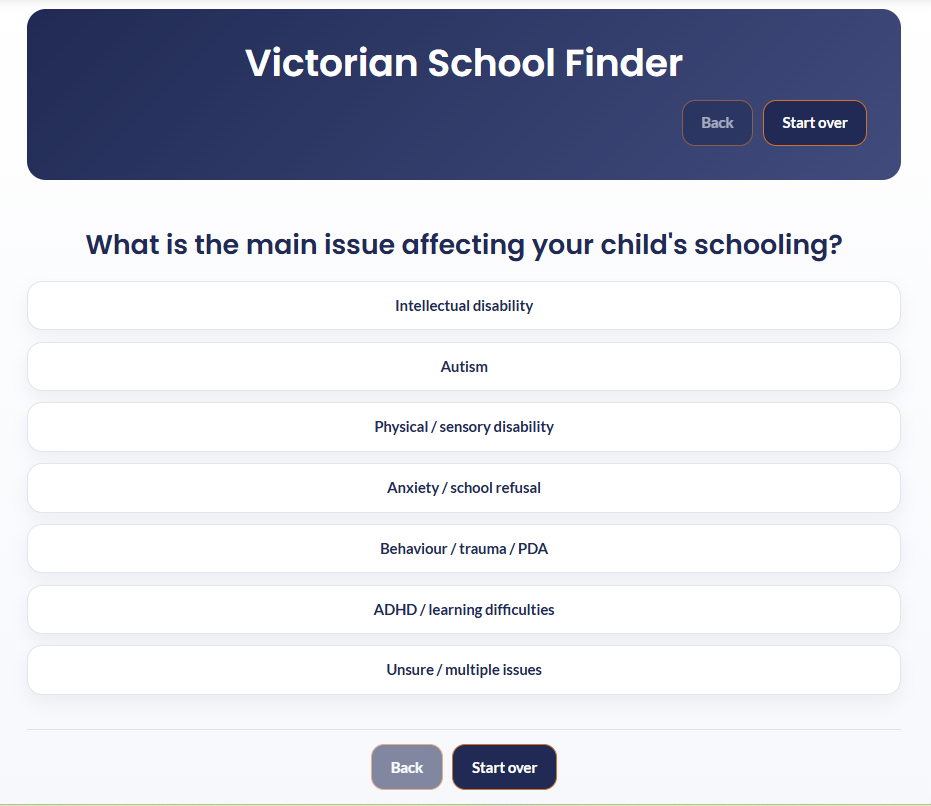The width and height of the screenshot is (931, 806).
Task: Choose the Behaviour / trauma / PDA option
Action: (x=464, y=548)
